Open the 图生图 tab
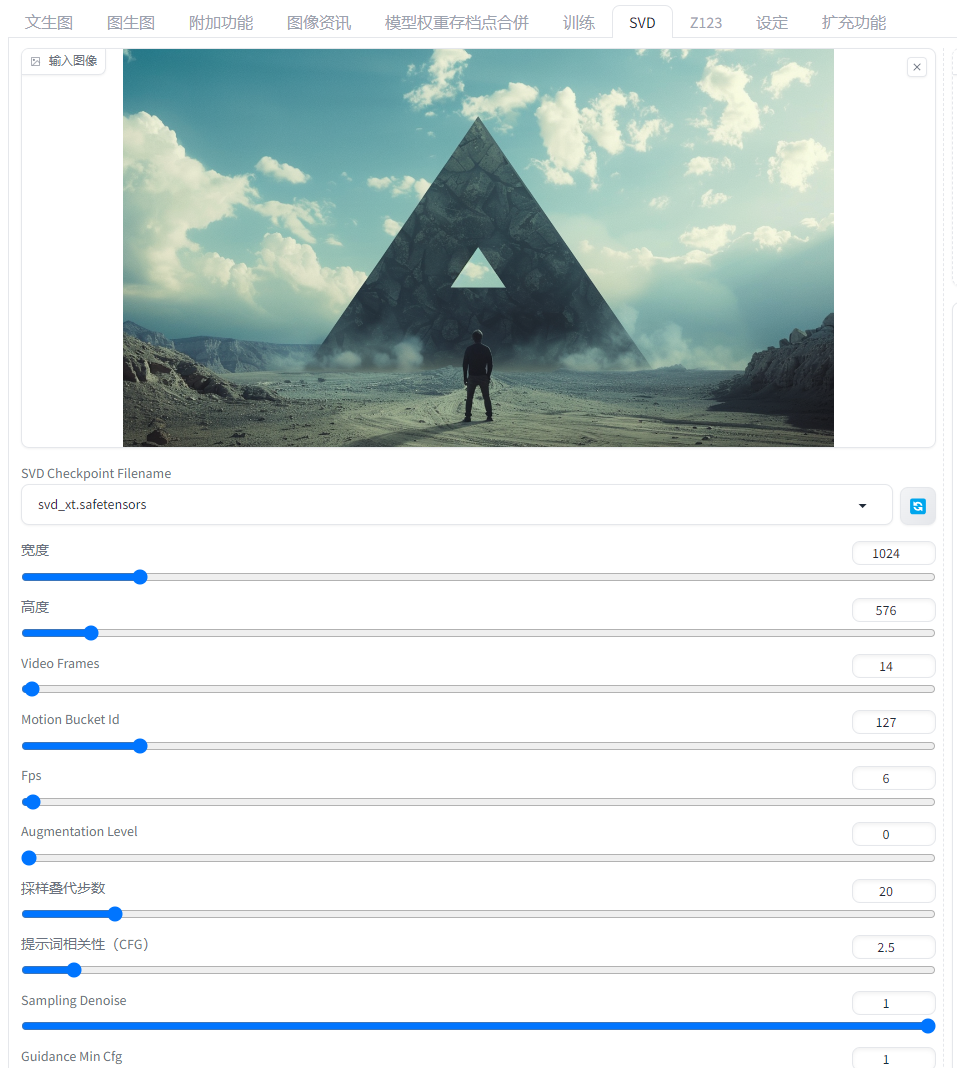Screen dimensions: 957x1068 (x=131, y=22)
